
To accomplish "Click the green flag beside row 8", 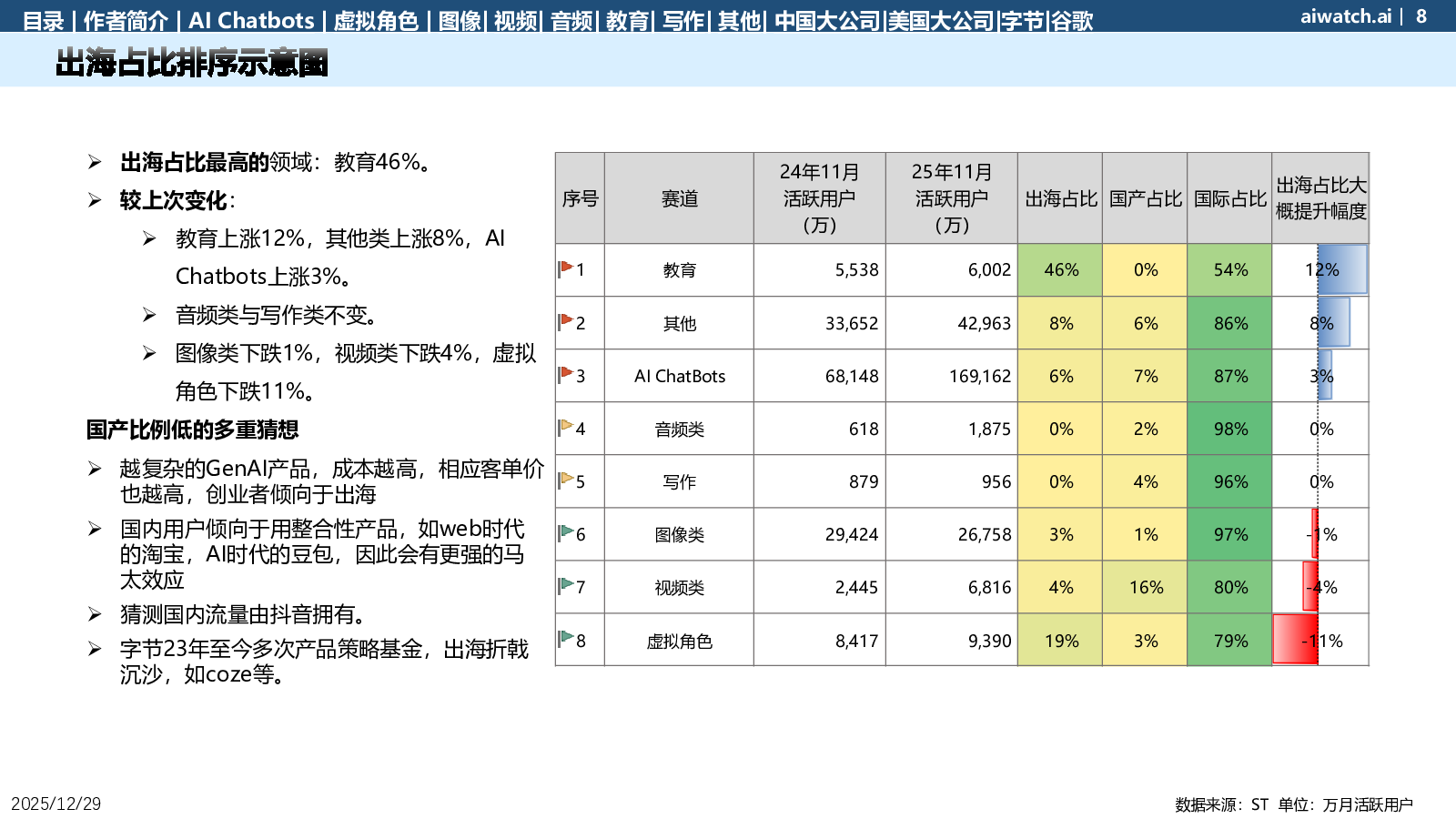I will [x=566, y=639].
